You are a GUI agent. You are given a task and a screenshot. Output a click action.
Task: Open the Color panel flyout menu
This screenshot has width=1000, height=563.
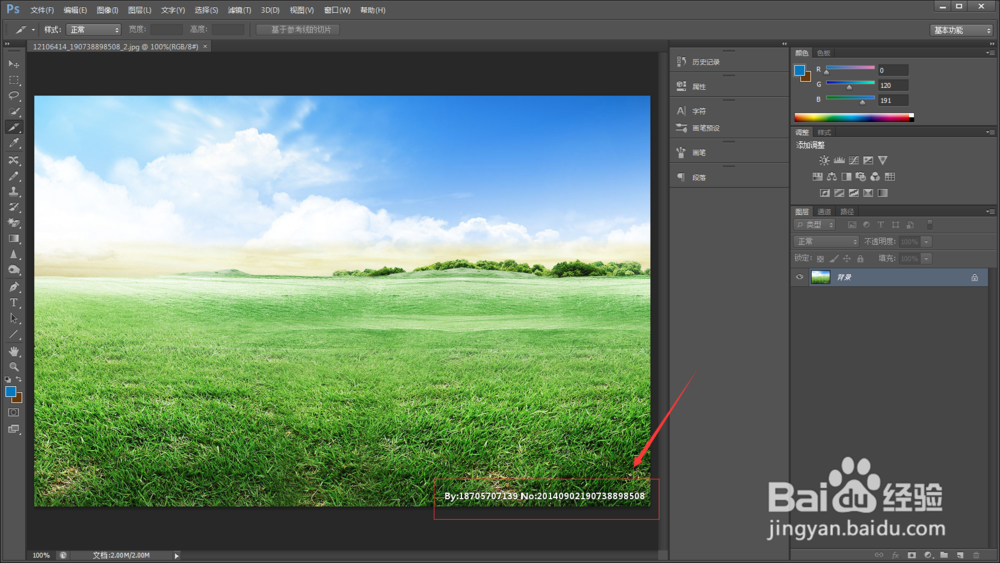click(990, 53)
